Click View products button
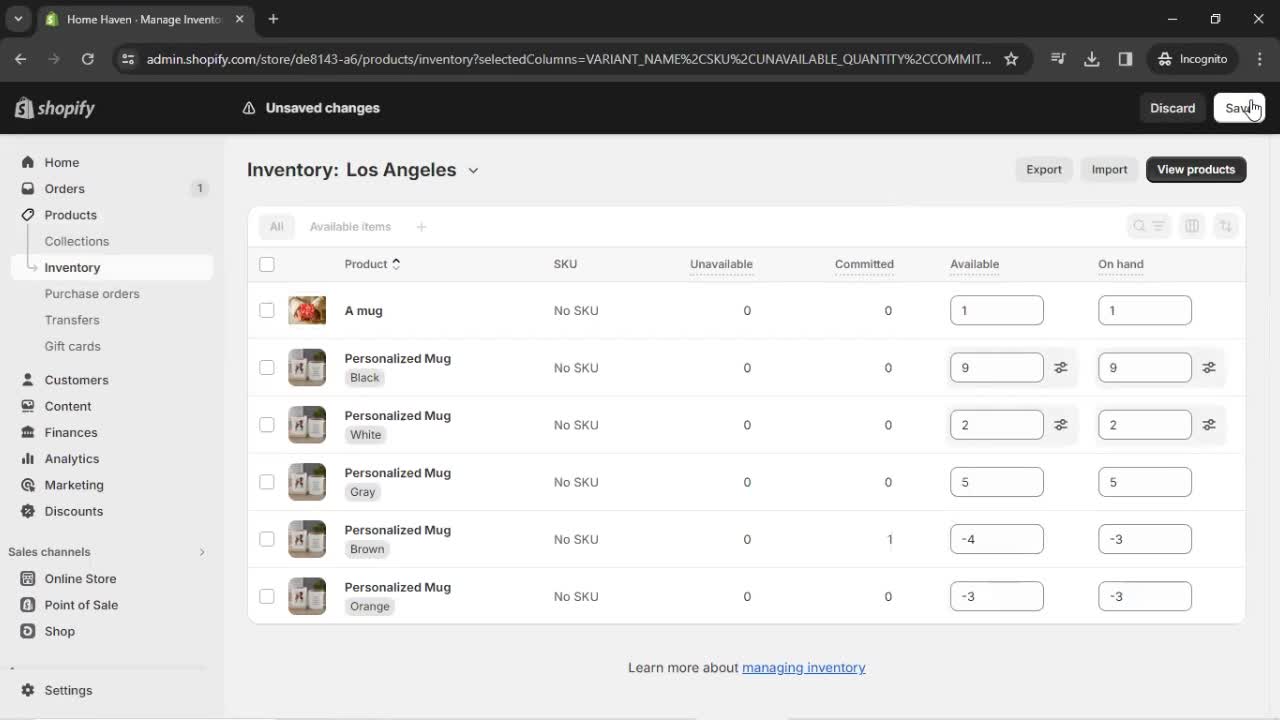 1196,169
